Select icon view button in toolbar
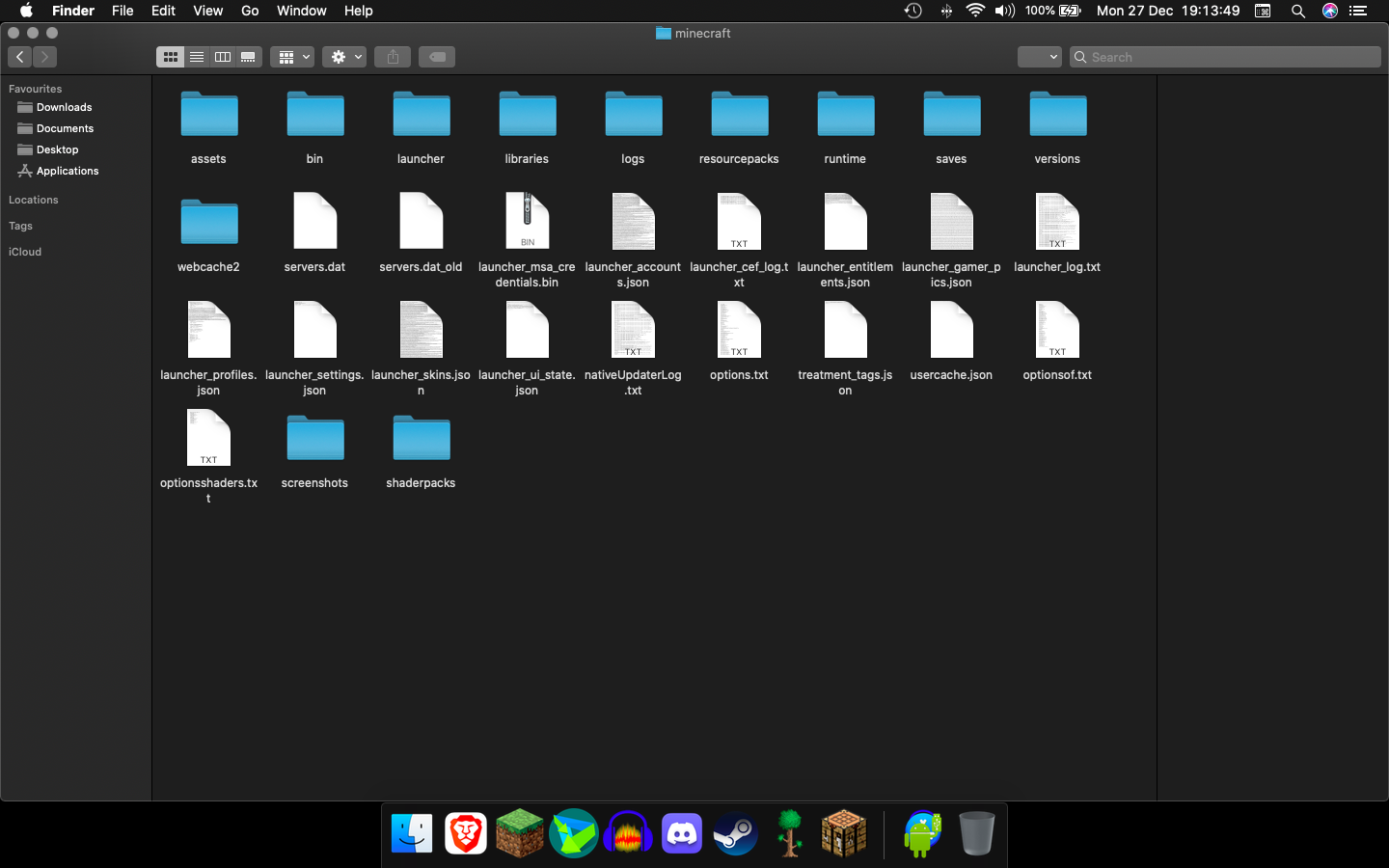This screenshot has width=1389, height=868. (x=171, y=57)
